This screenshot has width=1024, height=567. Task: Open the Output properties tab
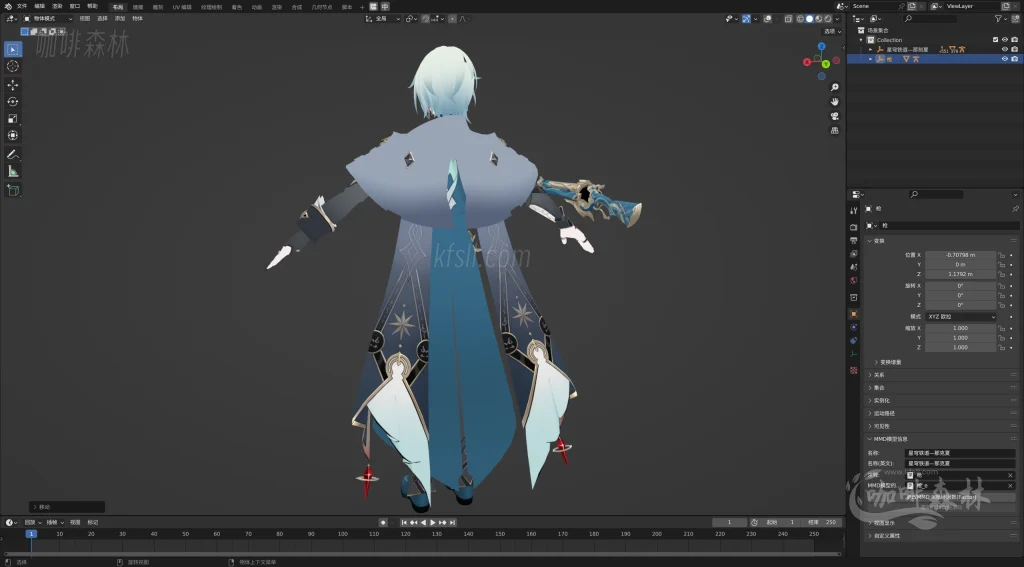click(x=854, y=240)
